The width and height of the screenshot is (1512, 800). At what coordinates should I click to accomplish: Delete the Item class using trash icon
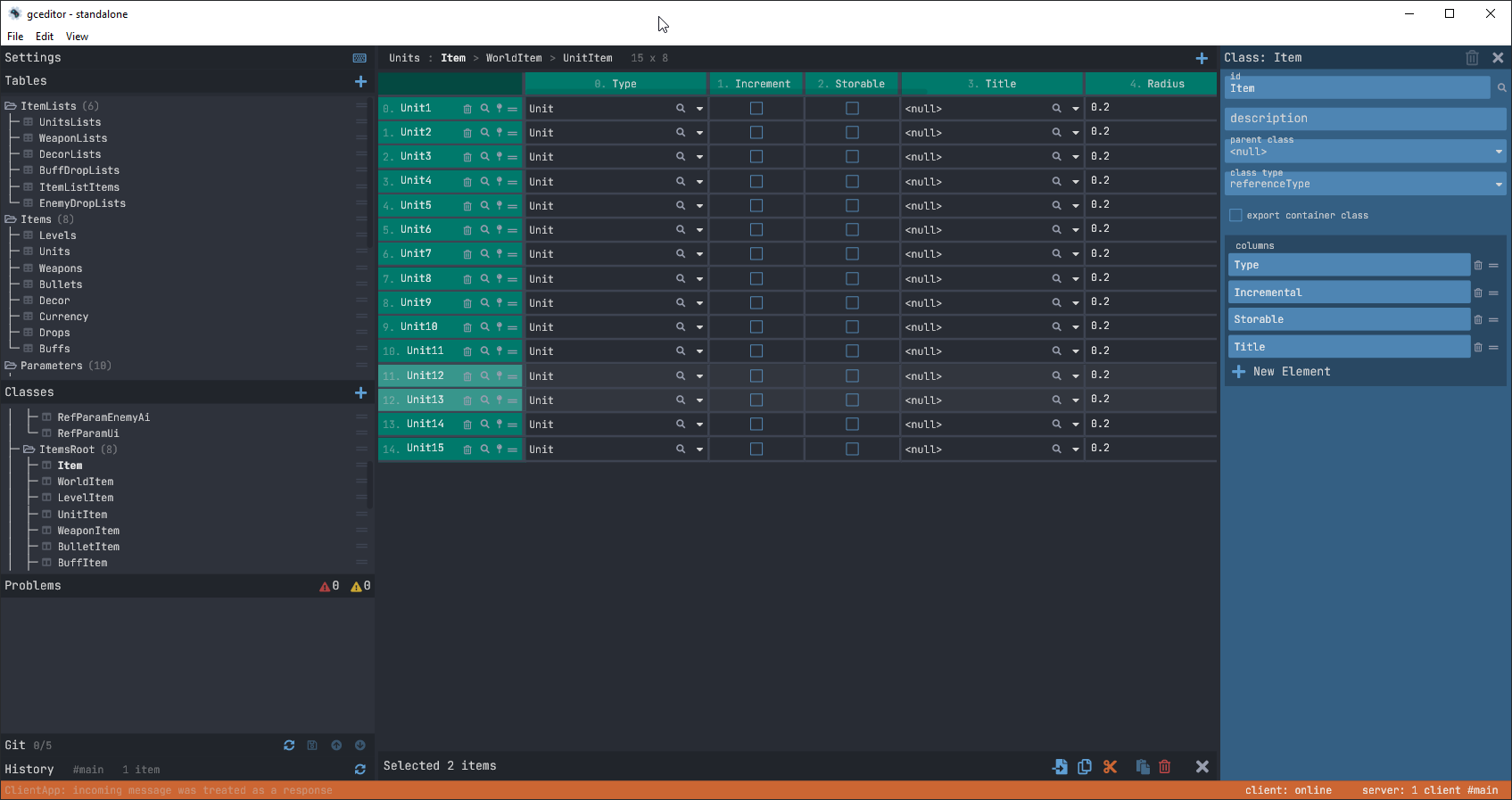pyautogui.click(x=1472, y=58)
